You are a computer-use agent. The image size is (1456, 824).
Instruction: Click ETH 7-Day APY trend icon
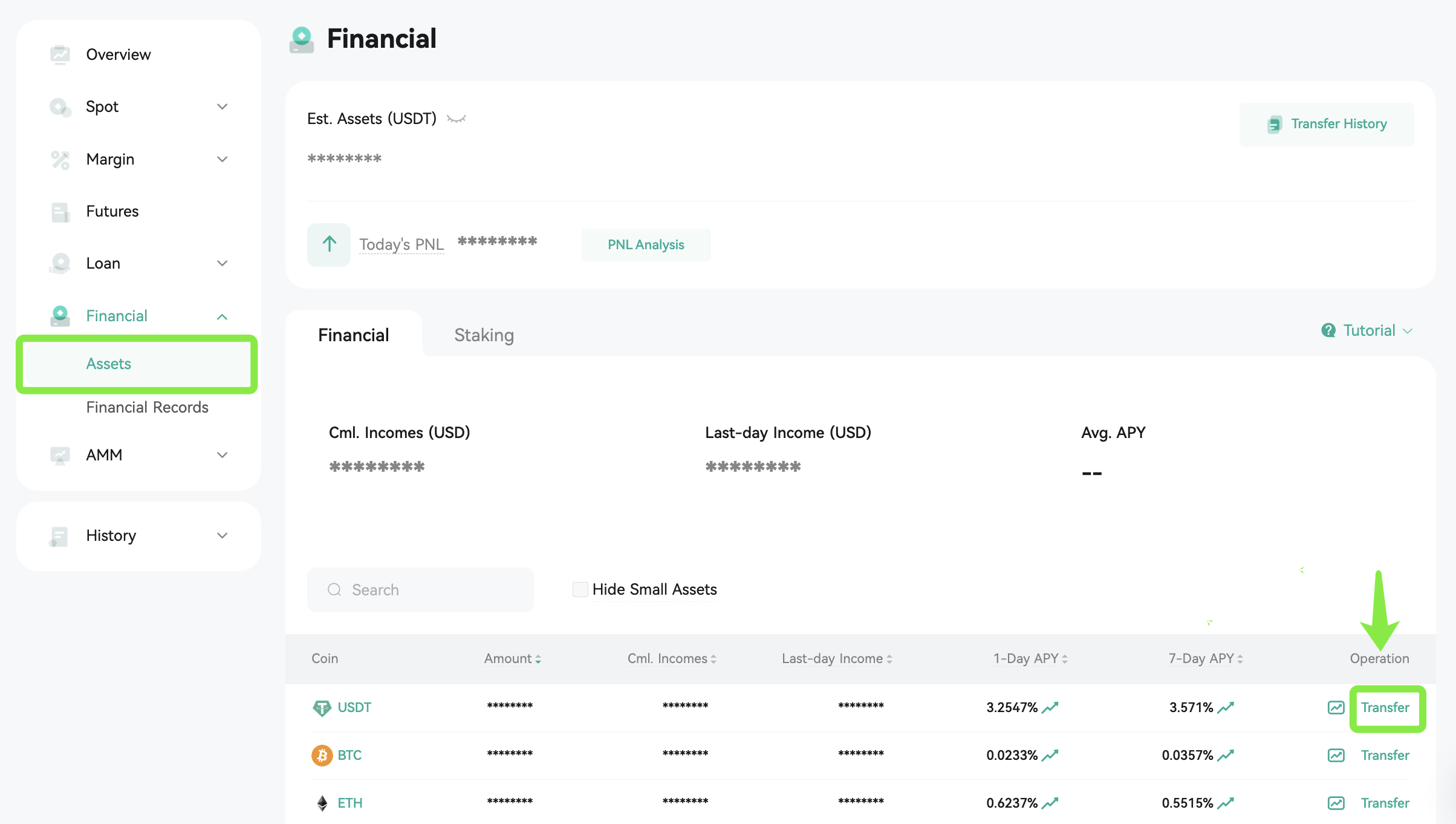coord(1226,803)
